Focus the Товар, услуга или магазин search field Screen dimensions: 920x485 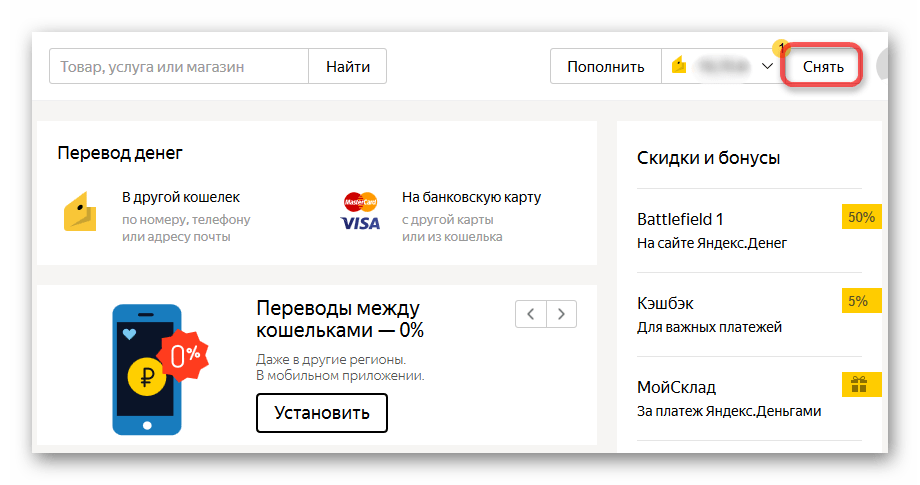coord(178,67)
